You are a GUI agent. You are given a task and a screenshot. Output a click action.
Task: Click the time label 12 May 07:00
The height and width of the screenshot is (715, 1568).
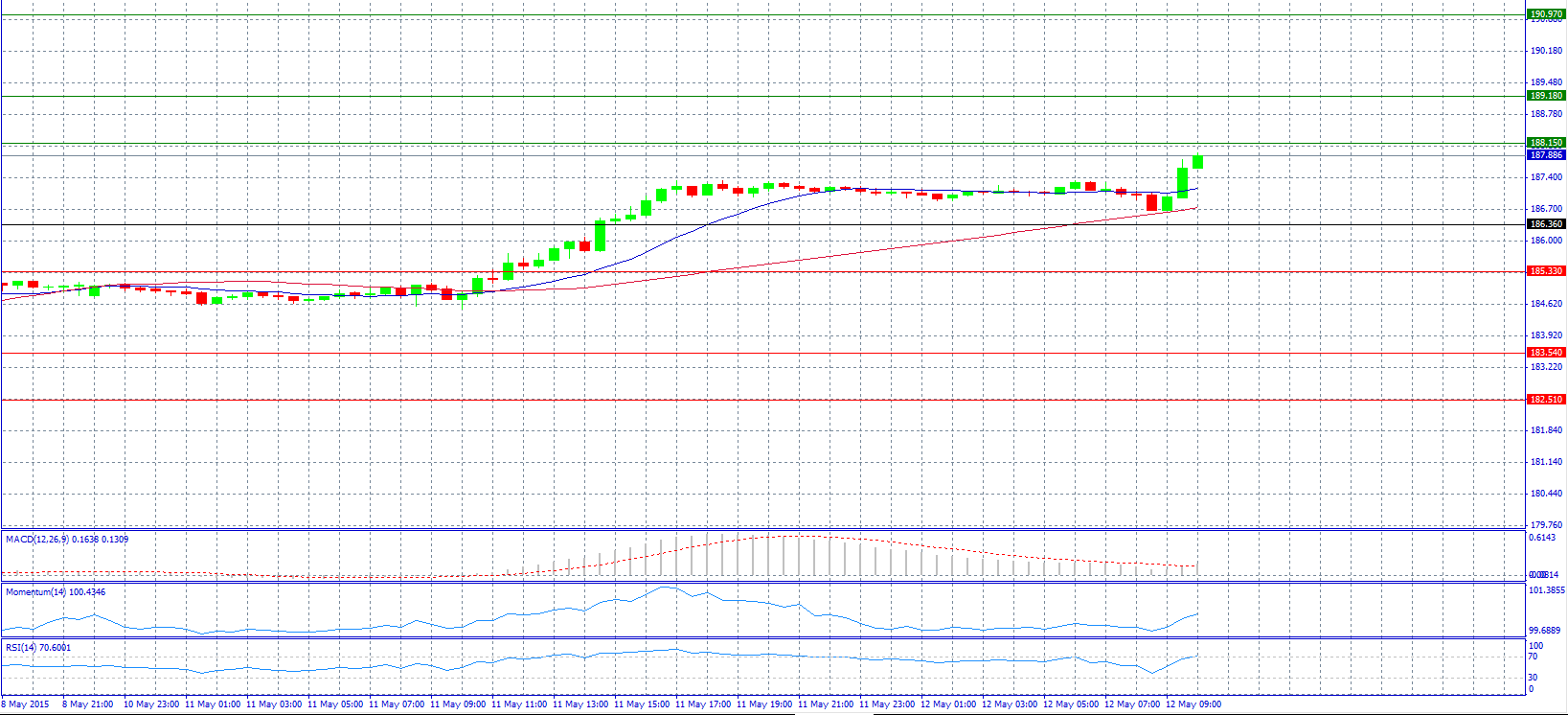[1130, 704]
